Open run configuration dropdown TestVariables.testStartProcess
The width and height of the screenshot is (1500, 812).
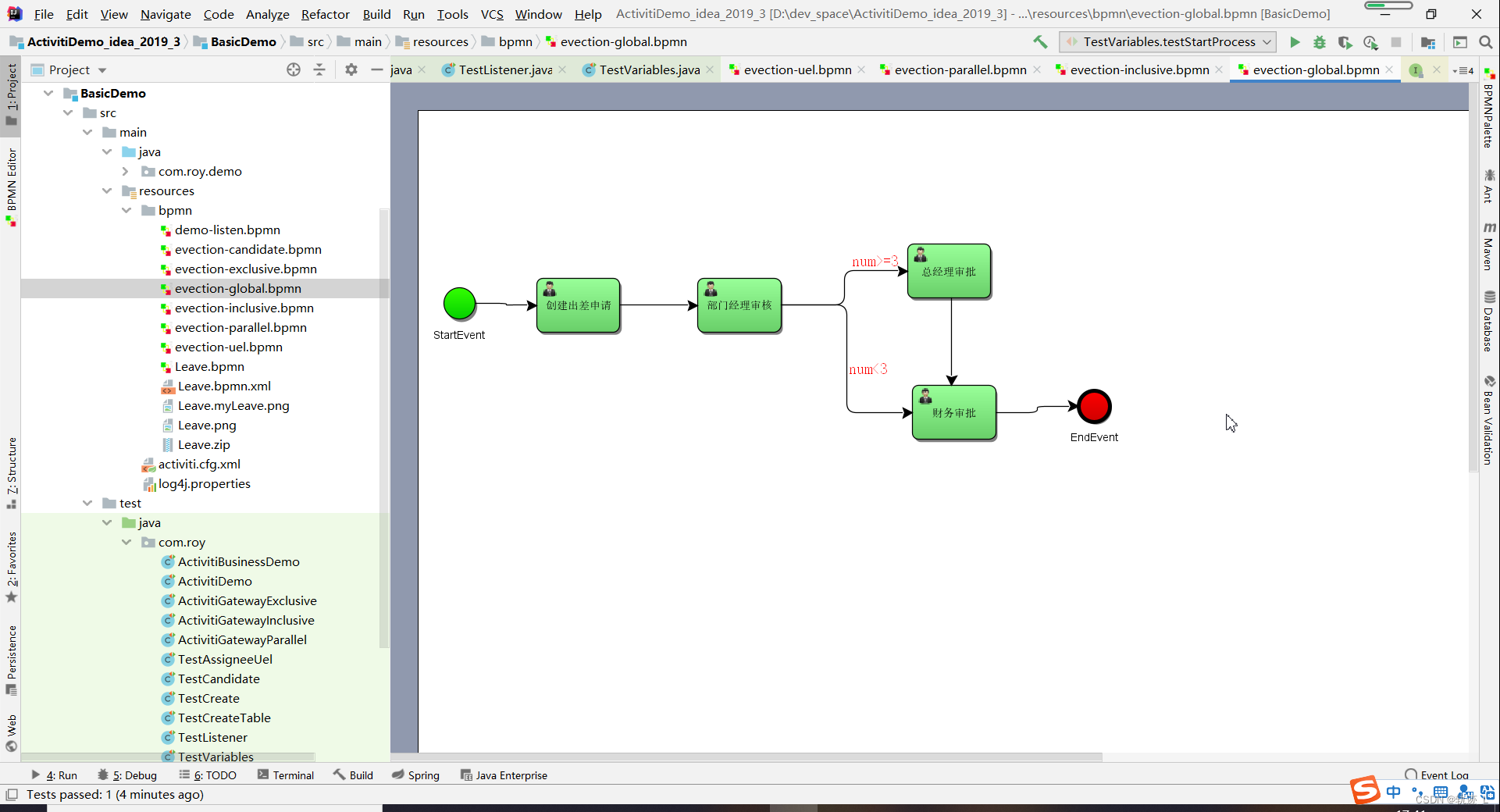pyautogui.click(x=1167, y=42)
